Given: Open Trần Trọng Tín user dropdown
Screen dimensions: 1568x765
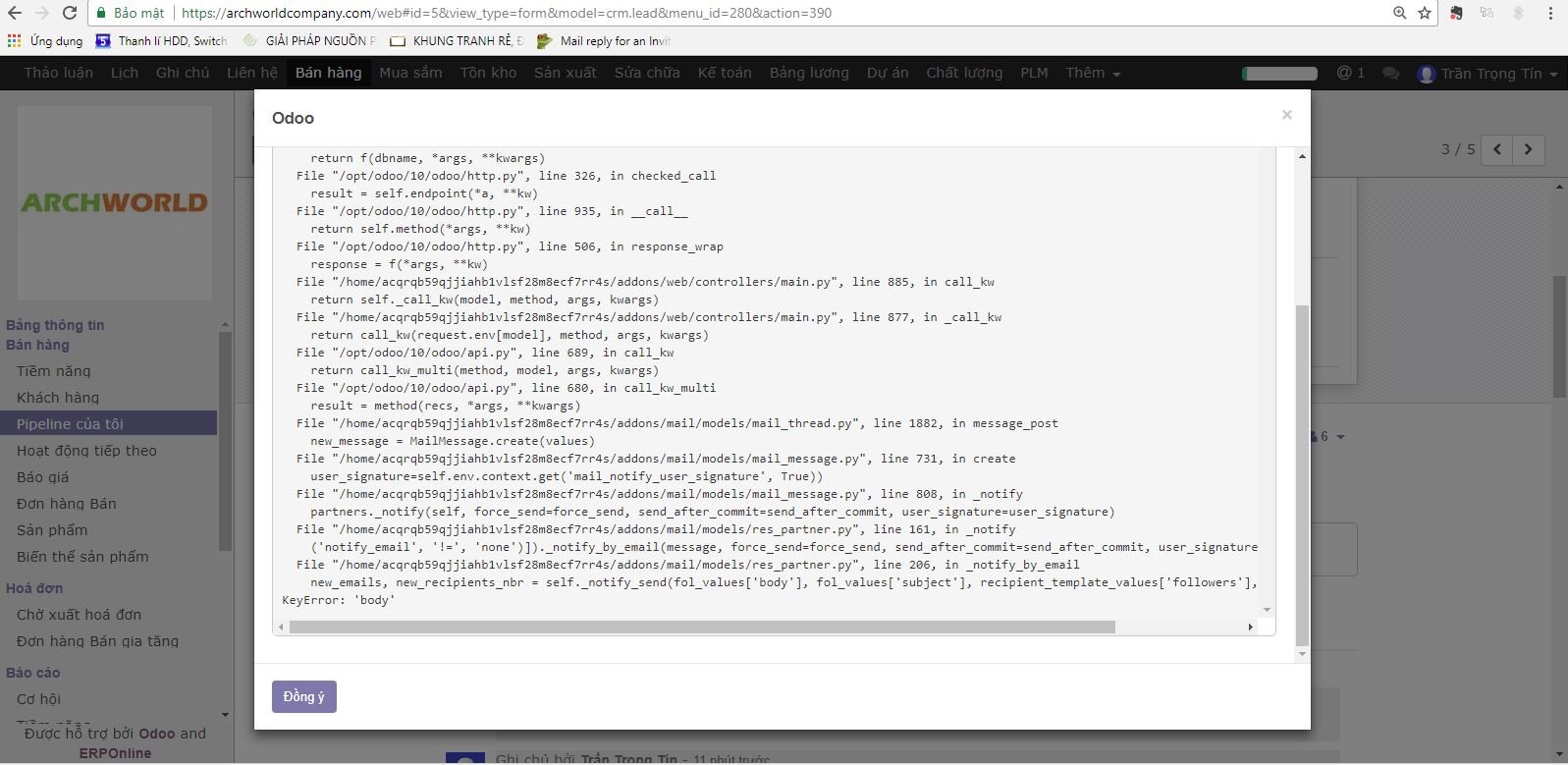Looking at the screenshot, I should [x=1487, y=74].
